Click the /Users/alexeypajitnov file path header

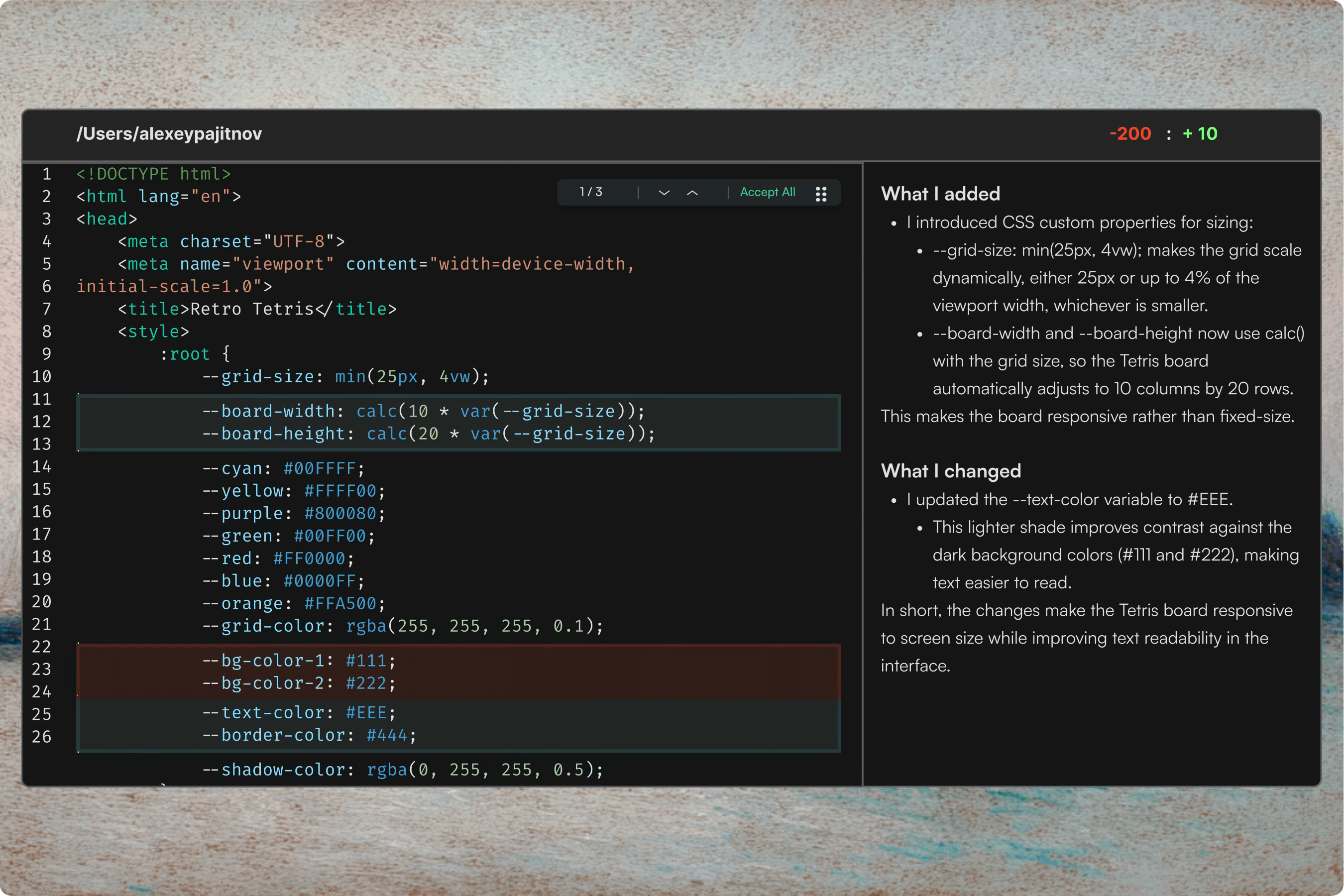tap(169, 134)
